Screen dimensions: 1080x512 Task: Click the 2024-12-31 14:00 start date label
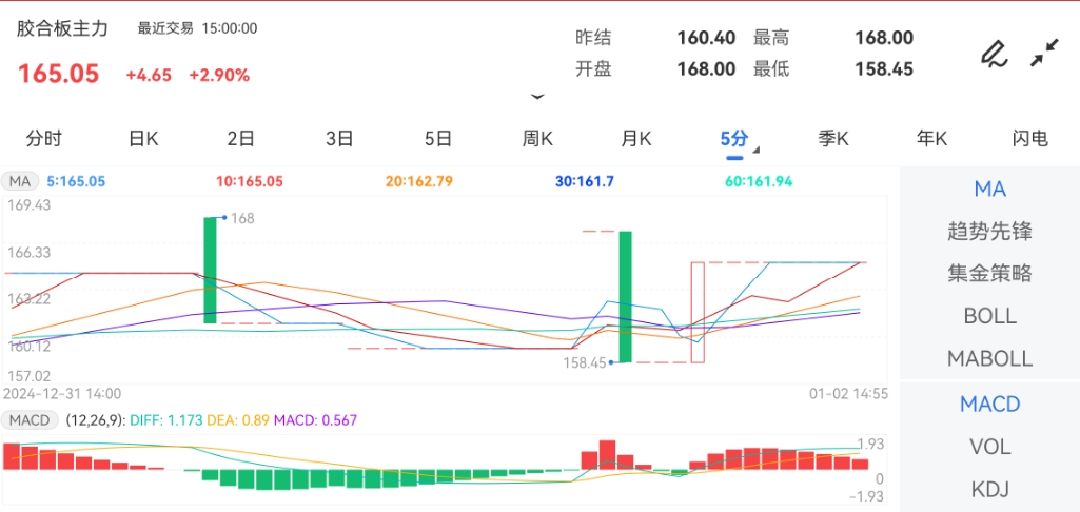[62, 393]
